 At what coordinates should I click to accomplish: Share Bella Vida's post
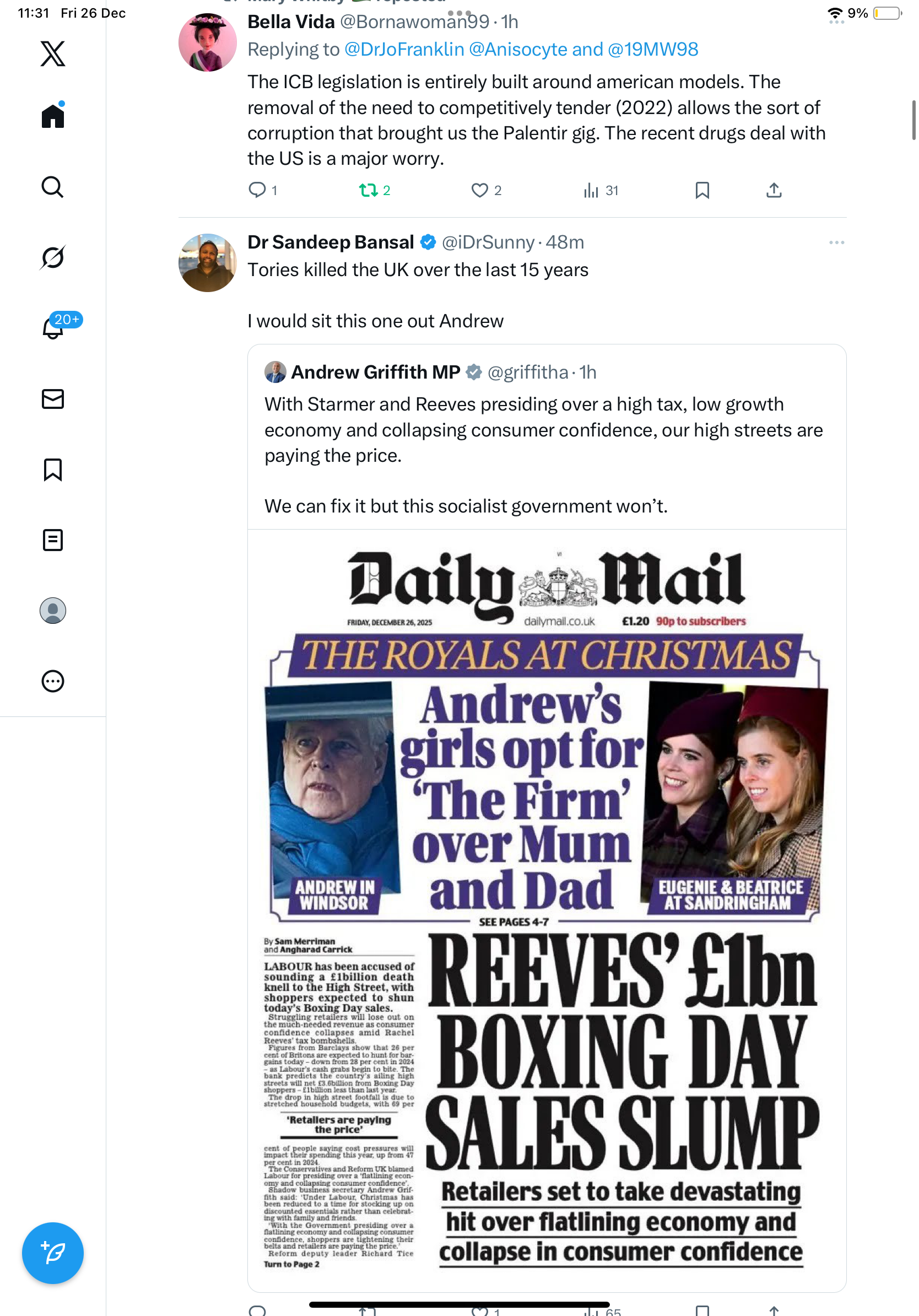pos(774,190)
